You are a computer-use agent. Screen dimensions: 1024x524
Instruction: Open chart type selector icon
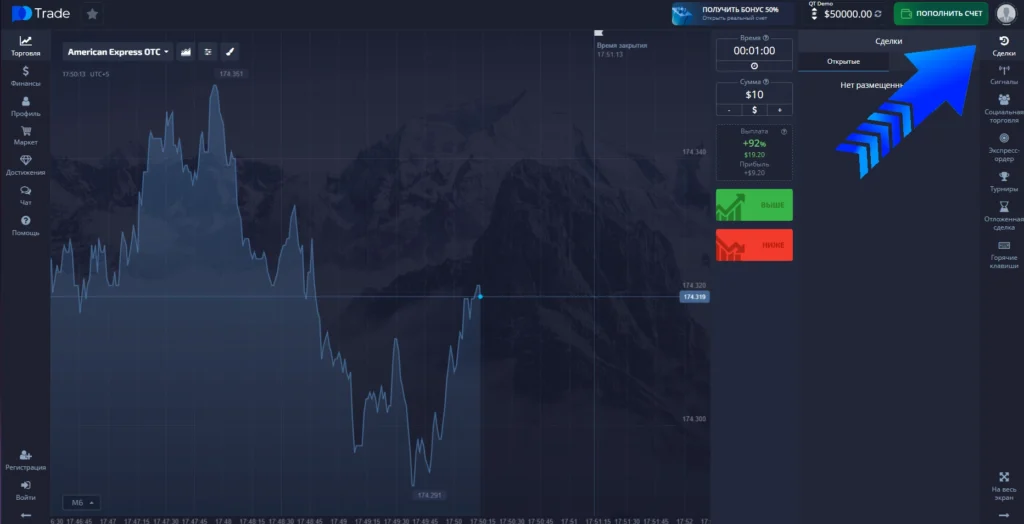click(x=185, y=52)
